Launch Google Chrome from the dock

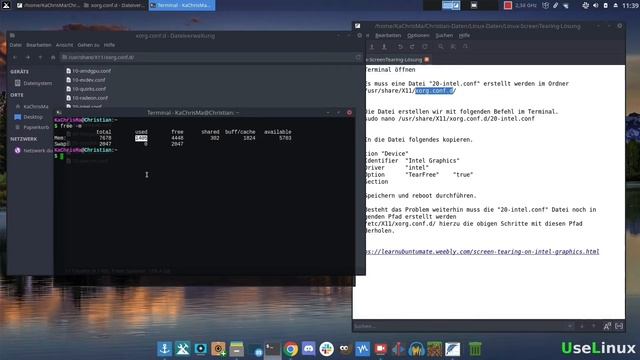click(291, 349)
